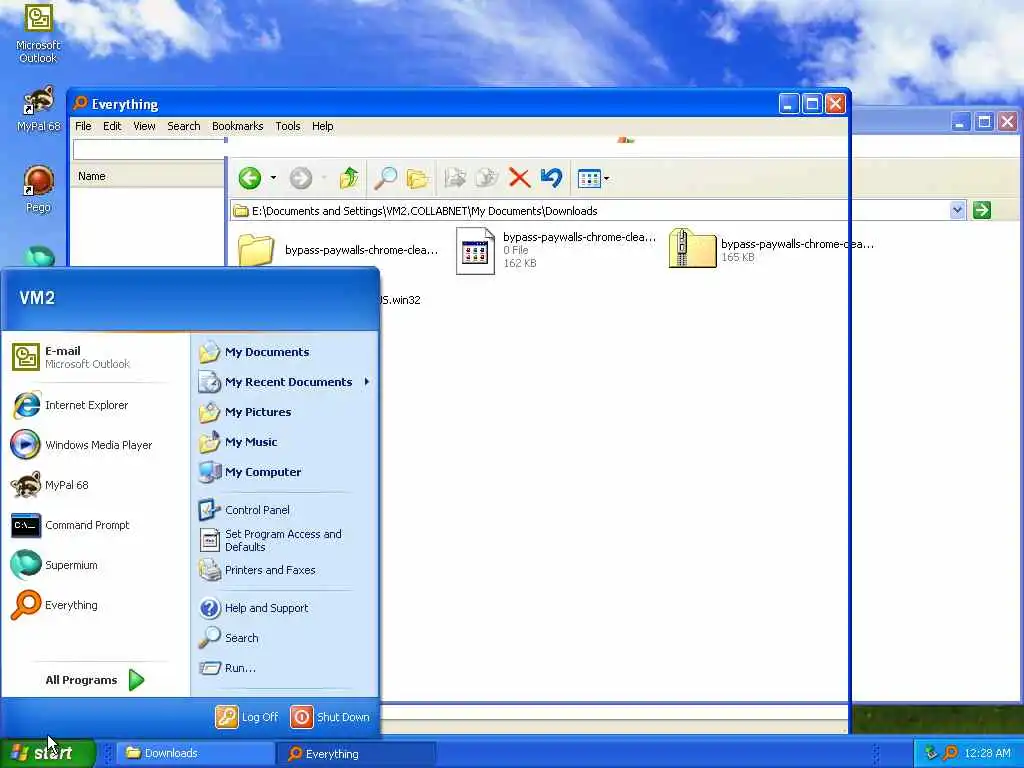The width and height of the screenshot is (1024, 768).
Task: Click the Copy To toolbar icon
Action: (487, 178)
